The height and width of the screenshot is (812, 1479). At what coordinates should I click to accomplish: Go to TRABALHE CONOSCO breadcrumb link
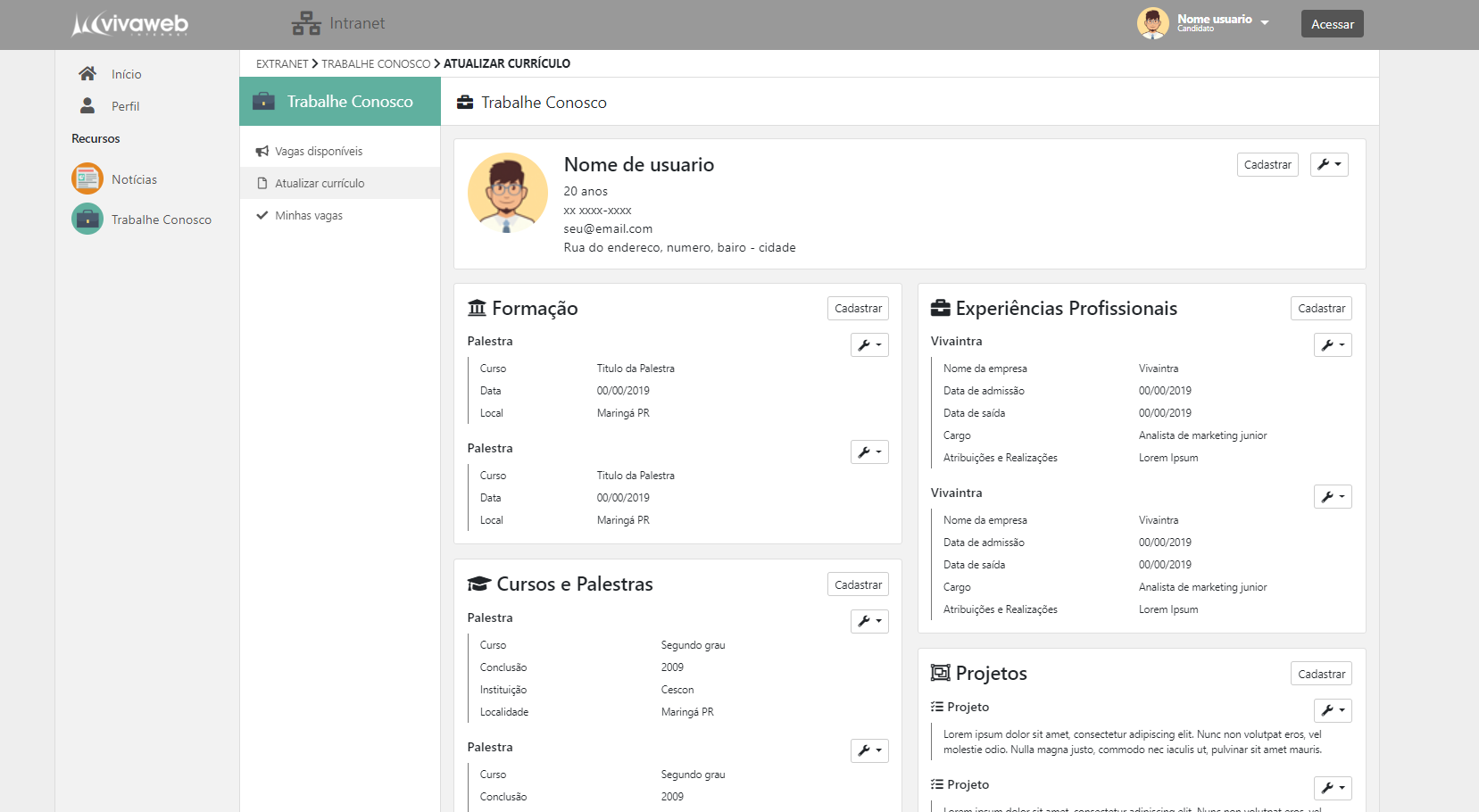(376, 64)
